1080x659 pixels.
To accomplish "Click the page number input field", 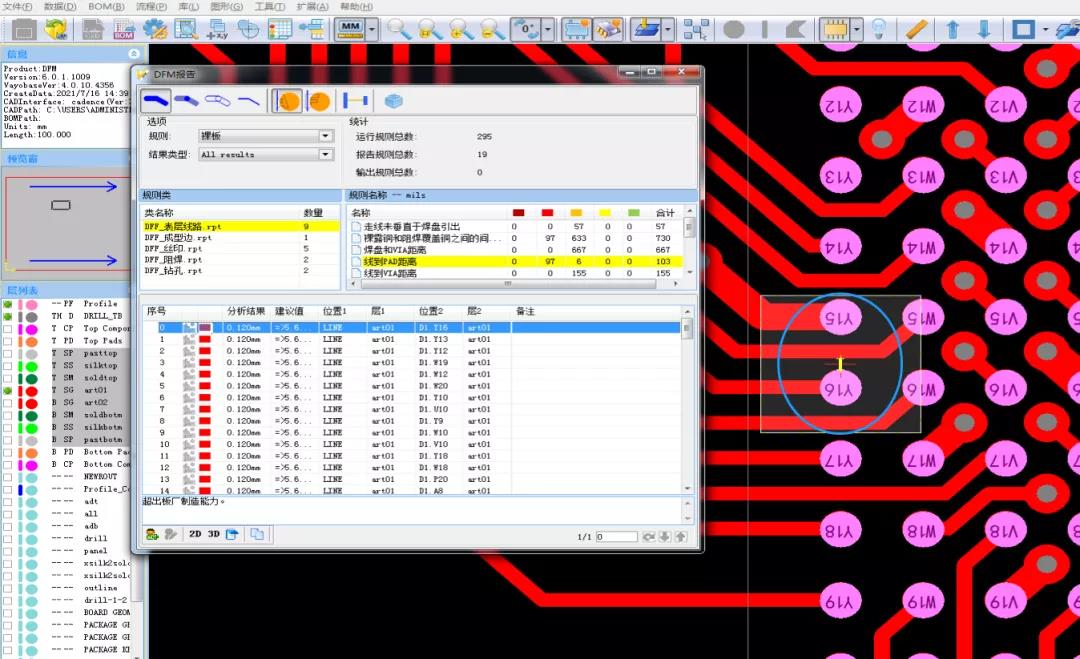I will coord(616,537).
